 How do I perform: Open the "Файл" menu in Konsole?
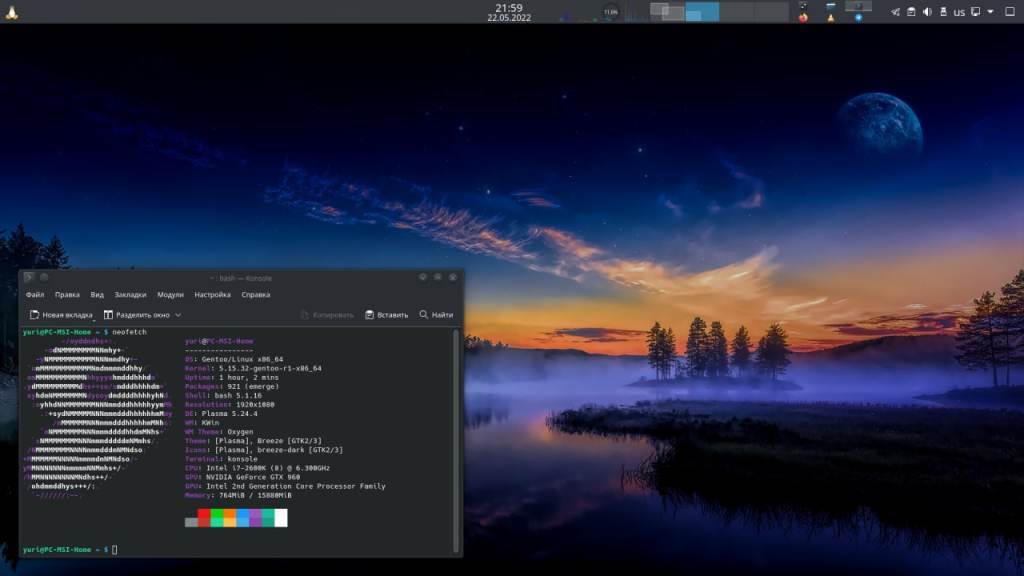tap(35, 295)
